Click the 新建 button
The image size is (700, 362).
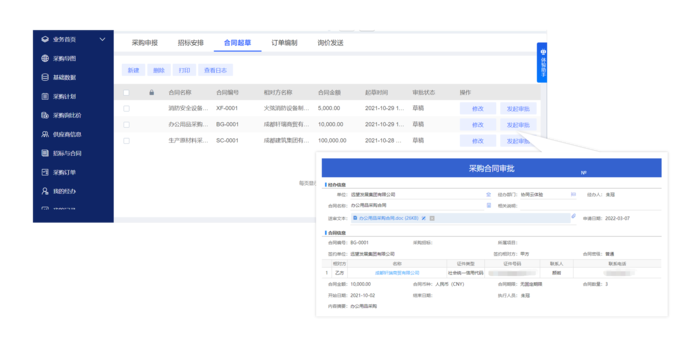[133, 70]
